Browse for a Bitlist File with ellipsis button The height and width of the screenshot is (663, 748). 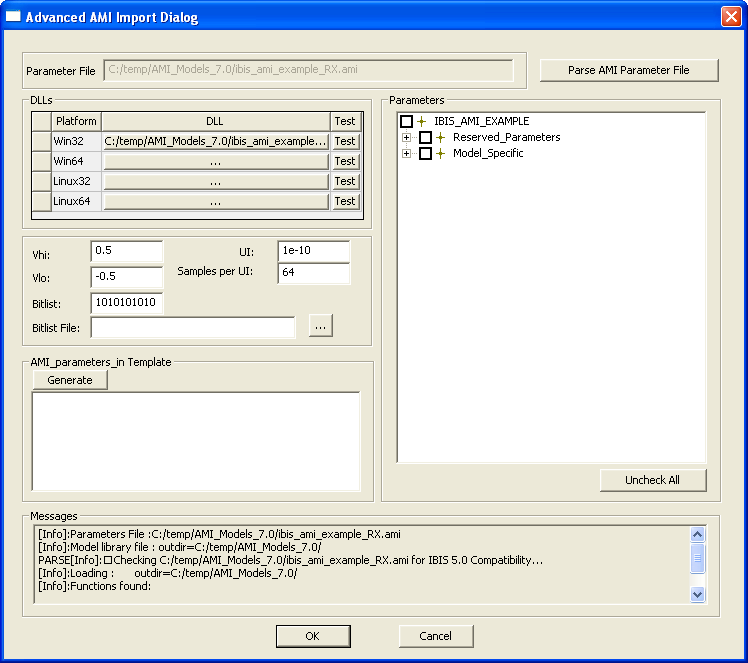320,326
